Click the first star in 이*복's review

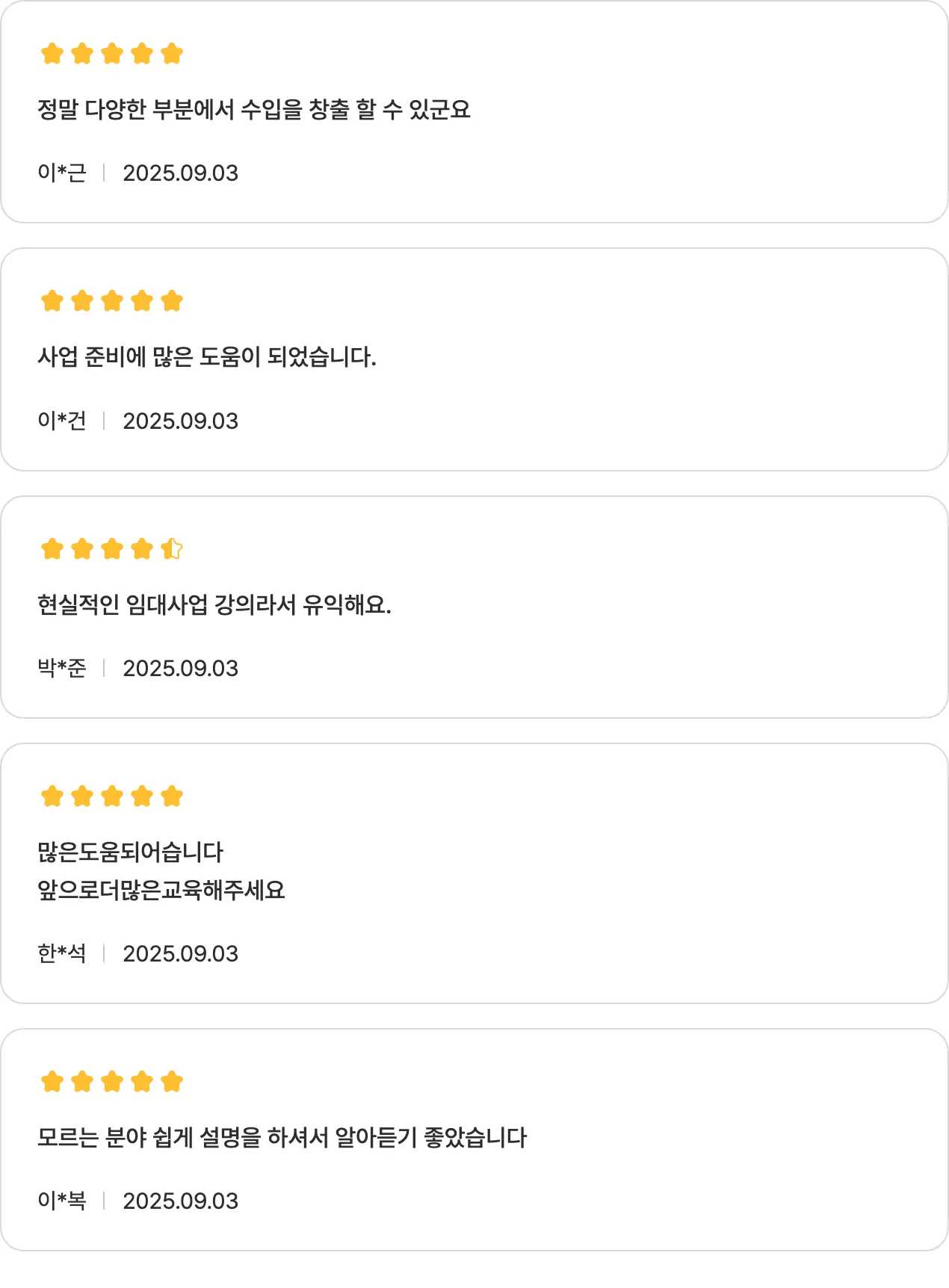(x=52, y=1081)
